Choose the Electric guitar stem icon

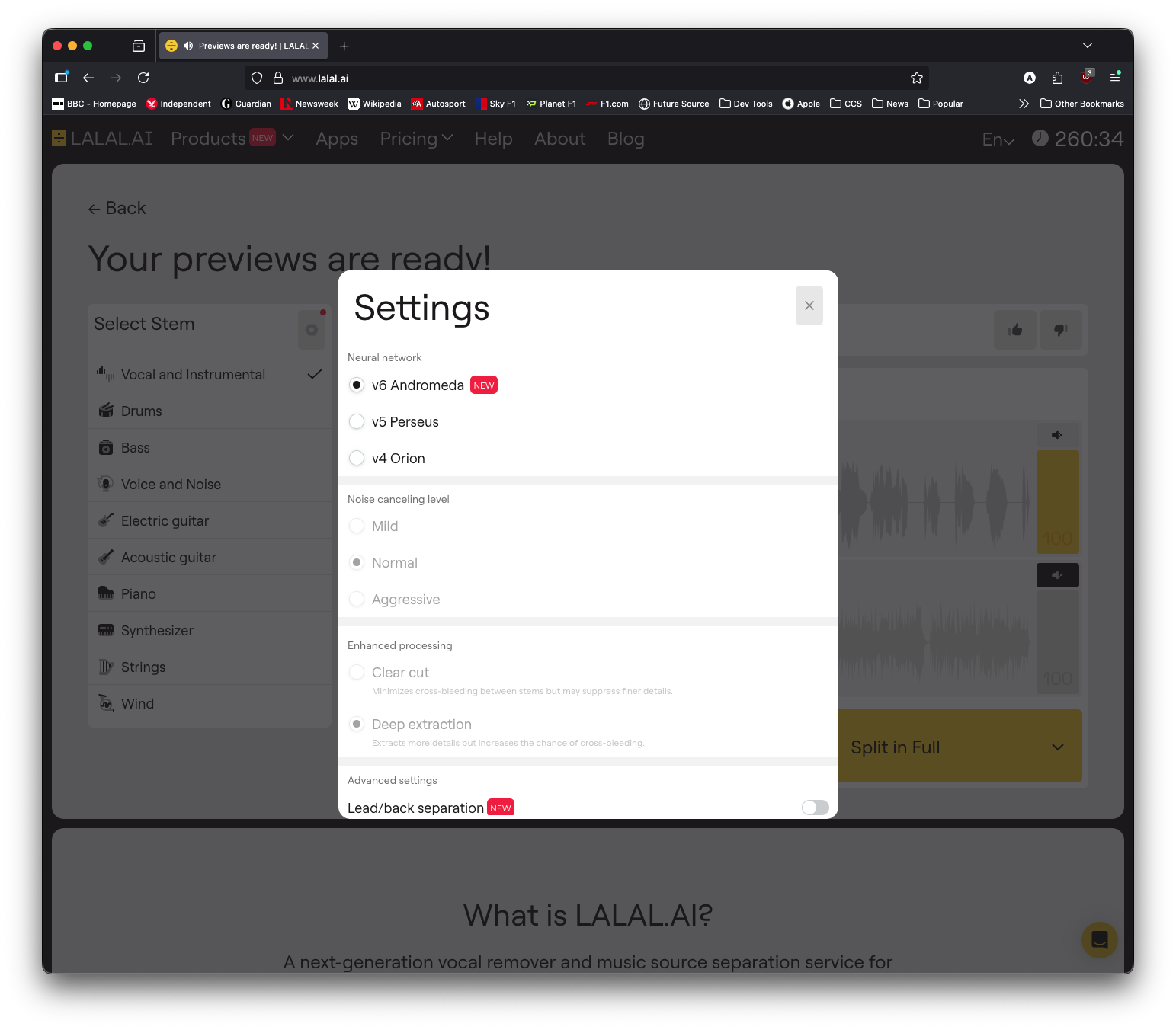(x=106, y=520)
